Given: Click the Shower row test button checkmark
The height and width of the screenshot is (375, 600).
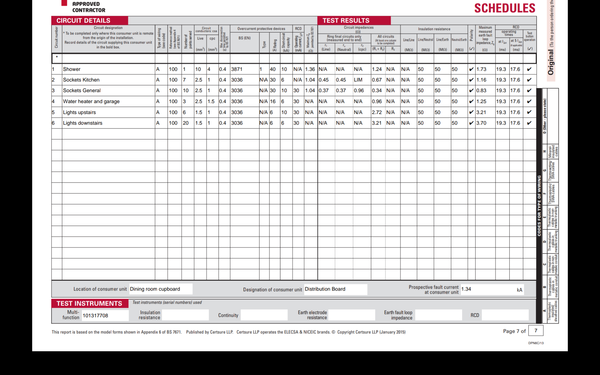Looking at the screenshot, I should point(529,69).
